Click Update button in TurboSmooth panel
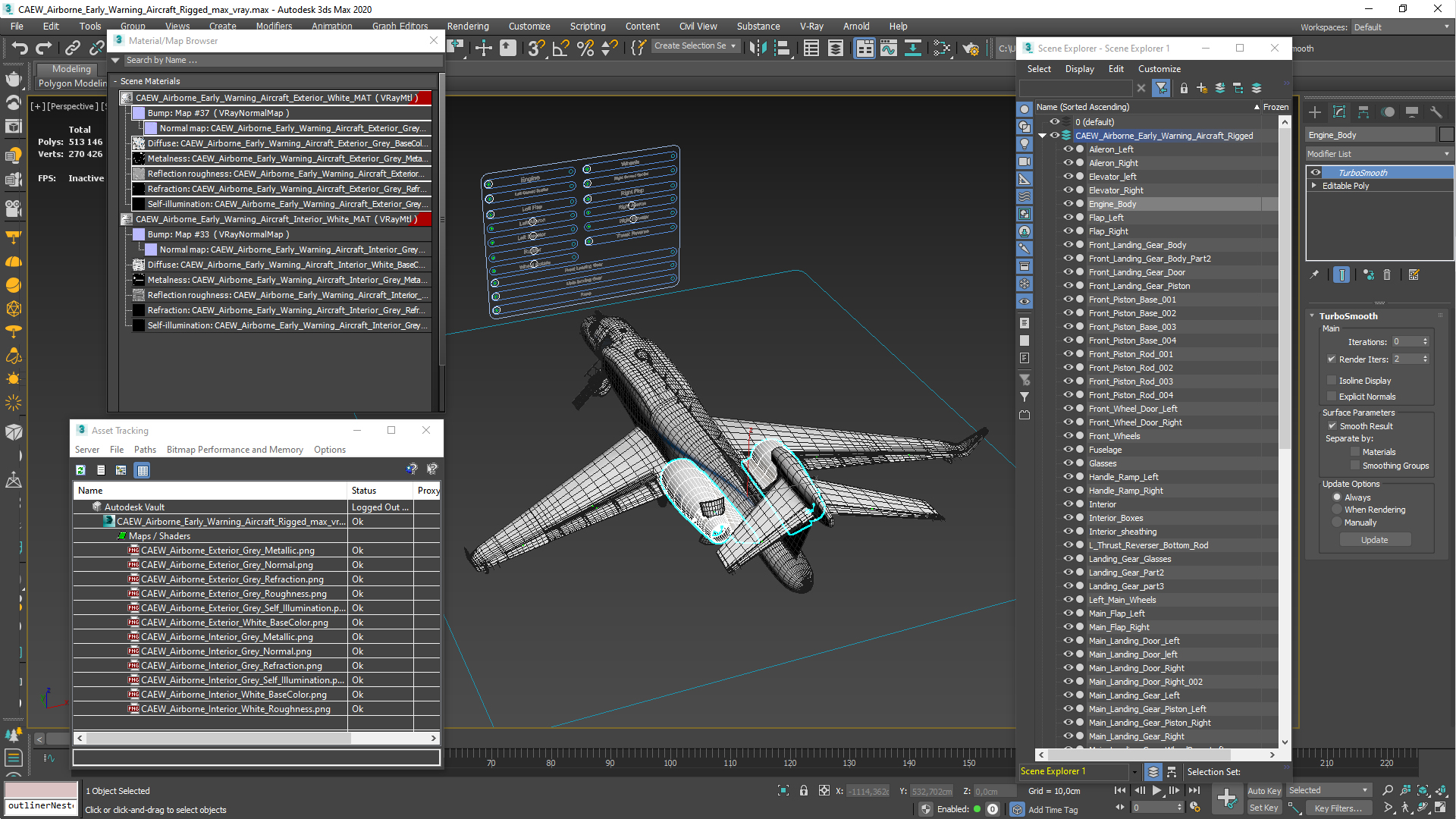The height and width of the screenshot is (819, 1456). tap(1374, 540)
